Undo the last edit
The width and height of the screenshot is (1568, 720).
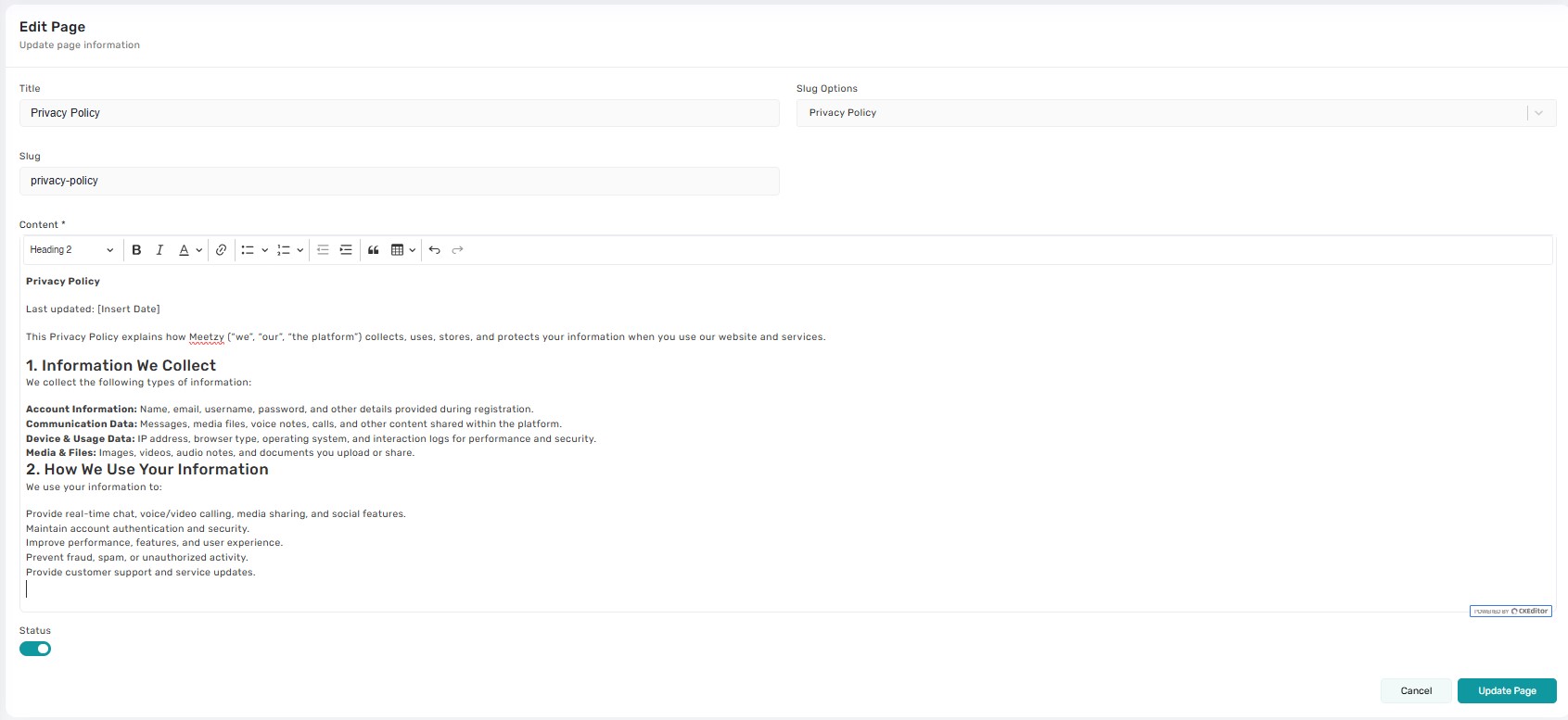tap(434, 250)
